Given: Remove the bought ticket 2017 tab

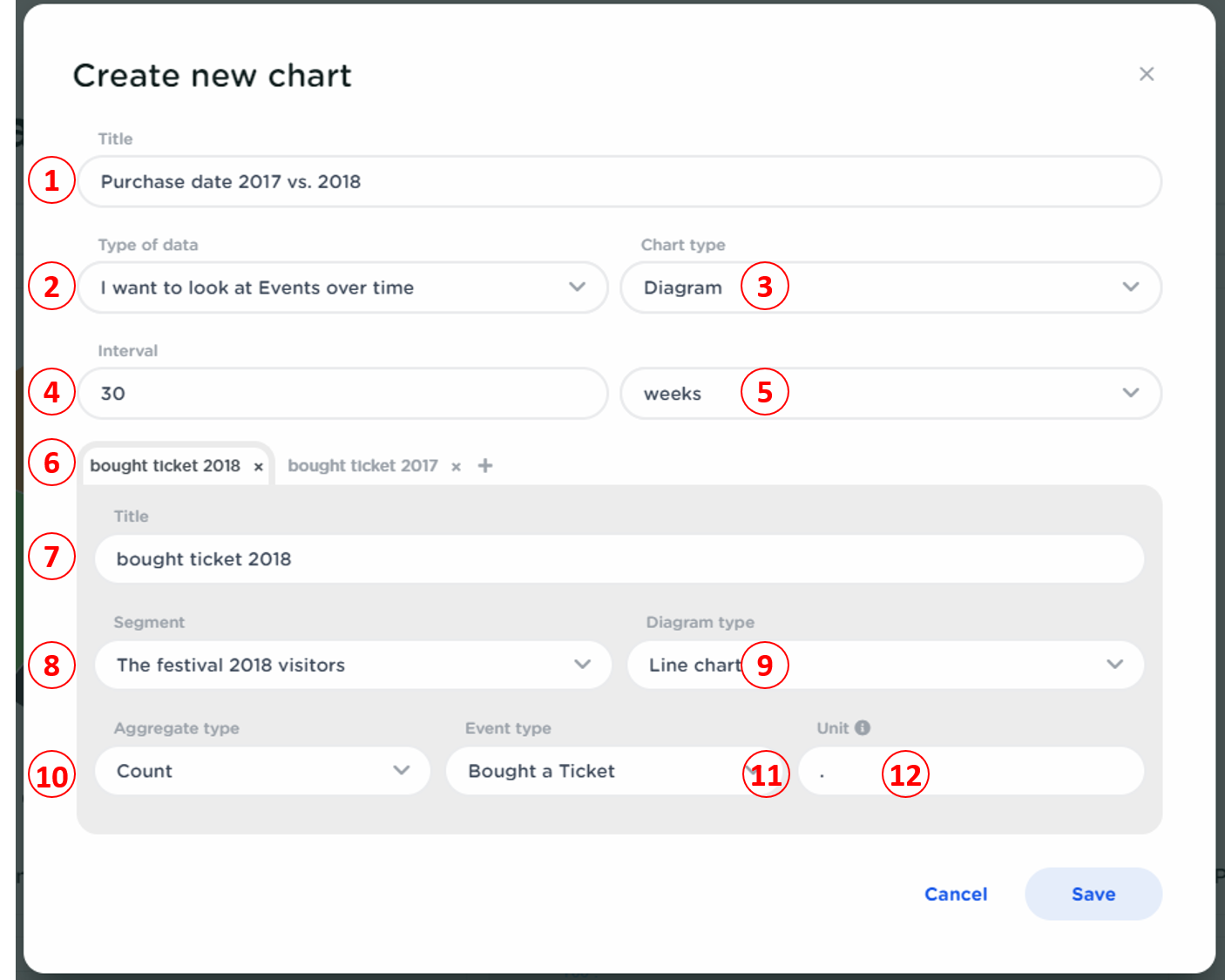Looking at the screenshot, I should click(x=456, y=467).
